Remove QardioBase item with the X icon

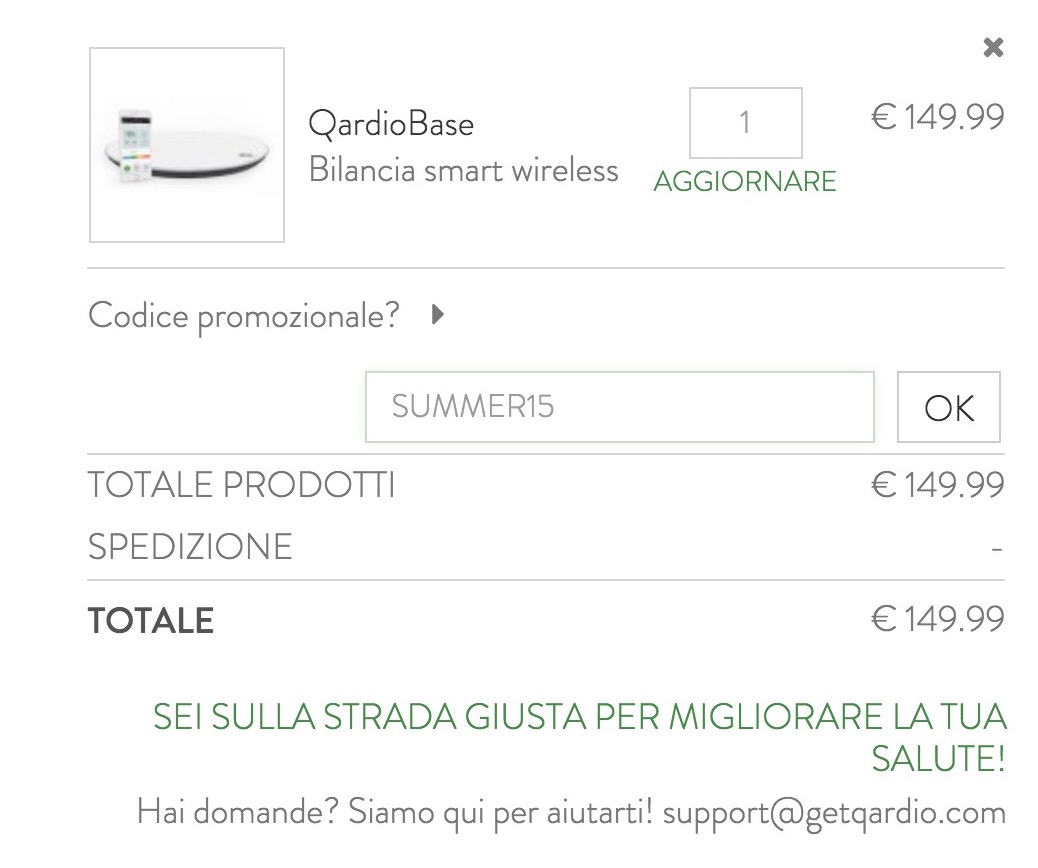pos(992,47)
